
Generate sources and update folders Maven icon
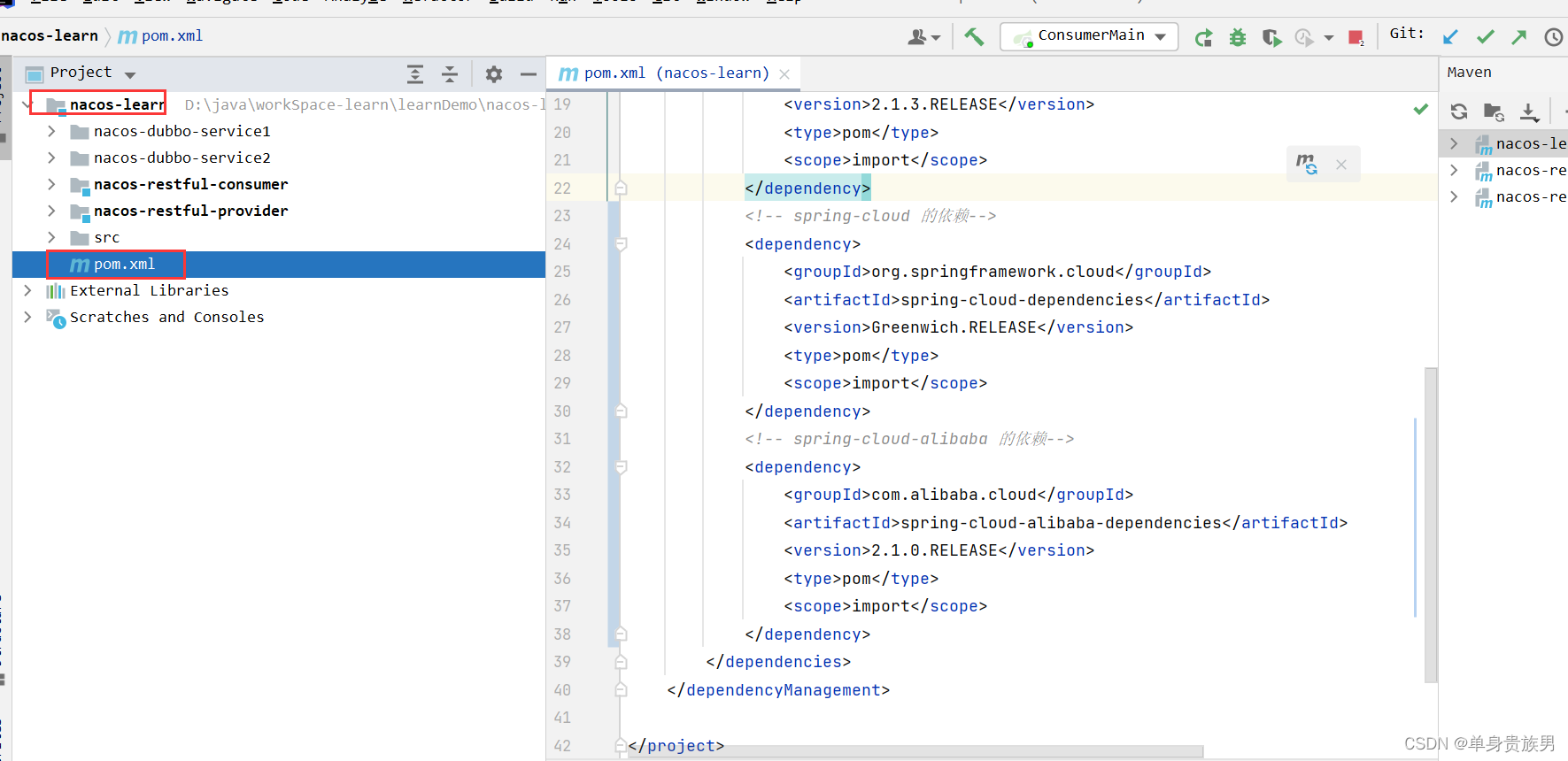(x=1494, y=112)
